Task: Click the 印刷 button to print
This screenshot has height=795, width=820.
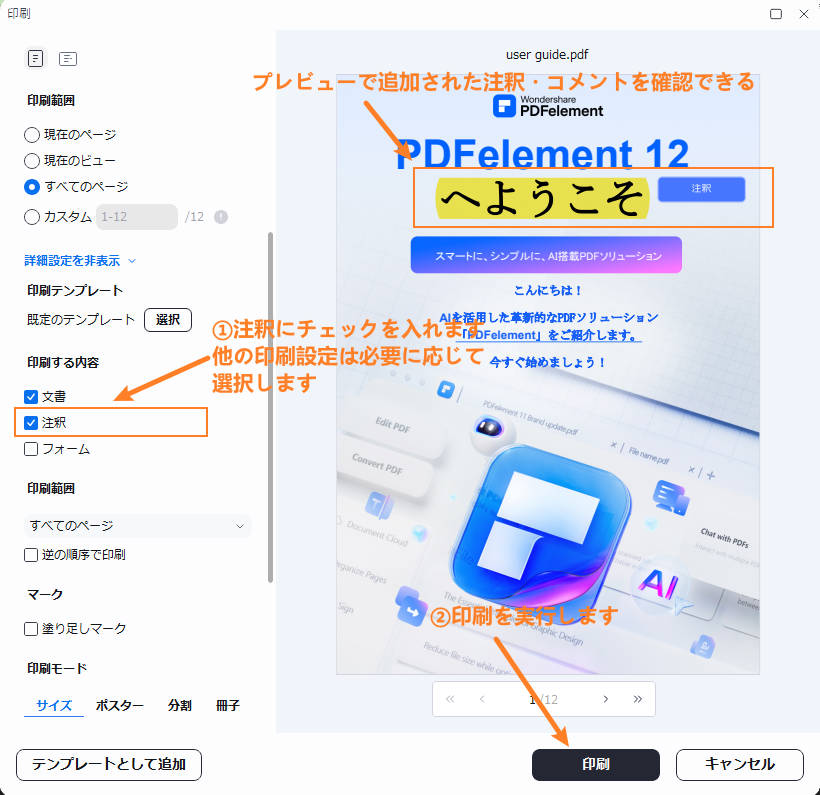Action: 595,764
